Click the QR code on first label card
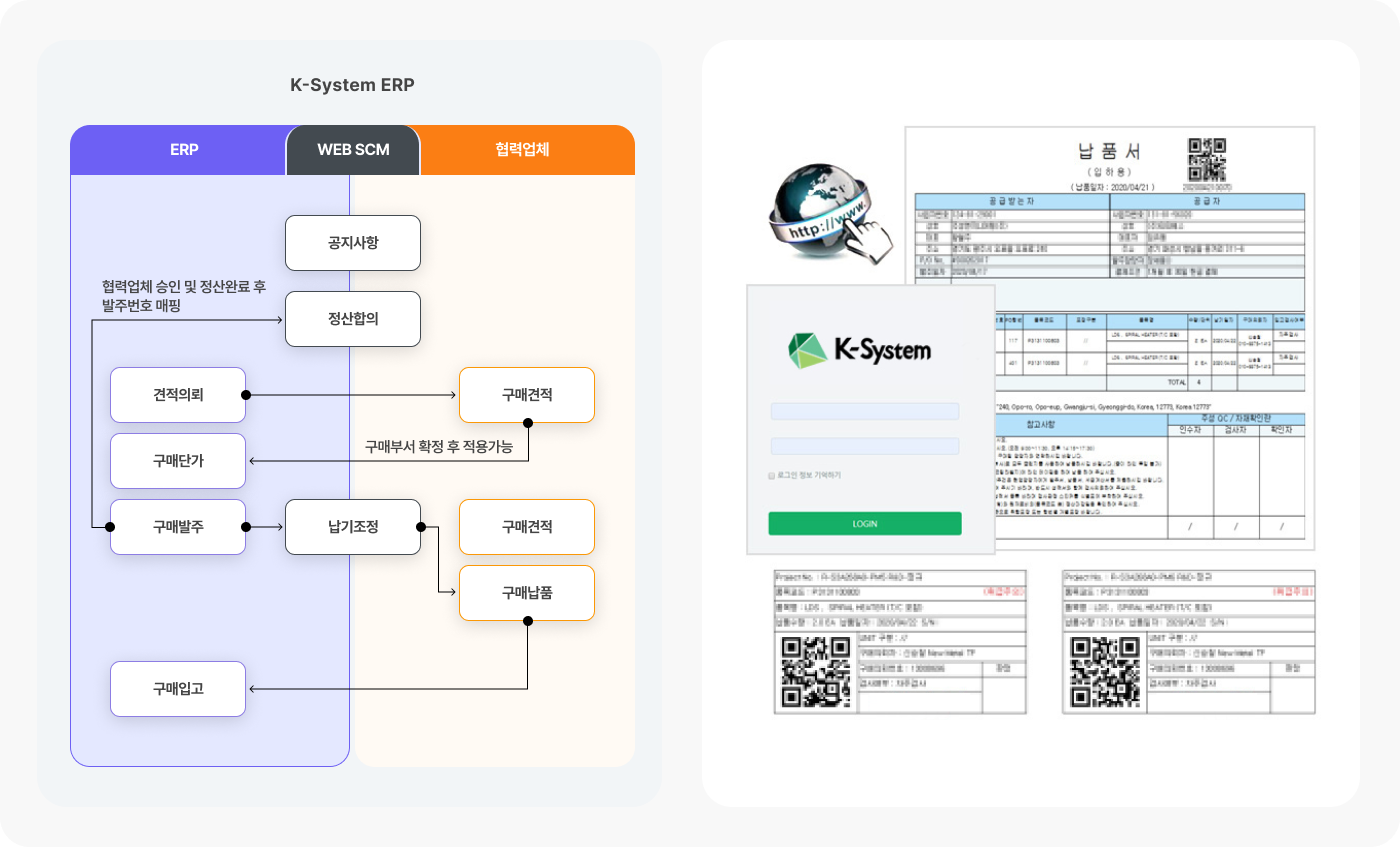This screenshot has width=1400, height=847. [x=816, y=670]
